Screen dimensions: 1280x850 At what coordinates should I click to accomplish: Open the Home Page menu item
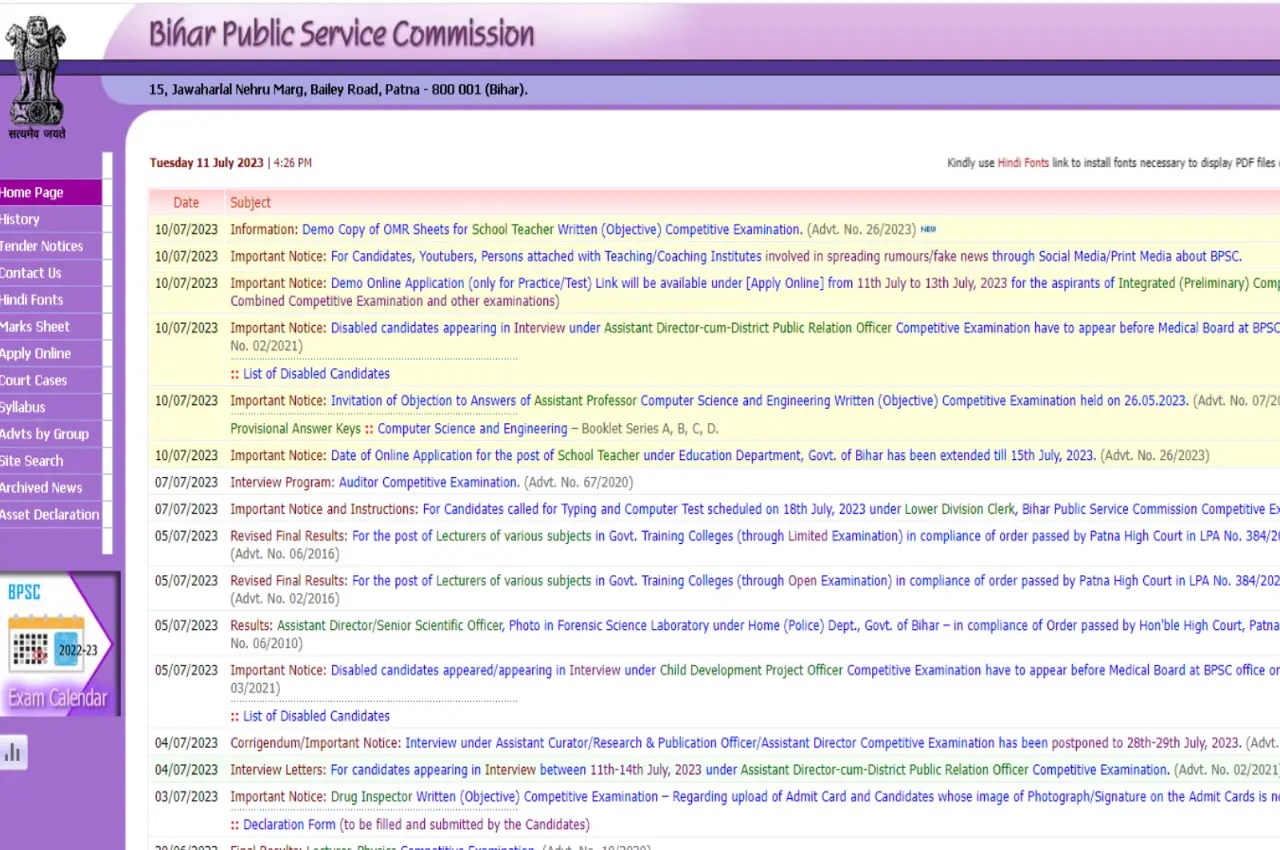(50, 192)
